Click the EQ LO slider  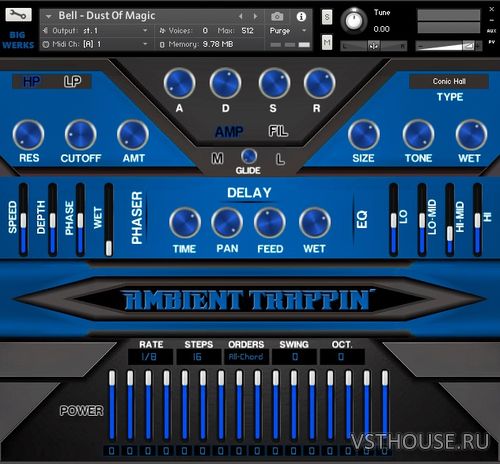pos(394,220)
